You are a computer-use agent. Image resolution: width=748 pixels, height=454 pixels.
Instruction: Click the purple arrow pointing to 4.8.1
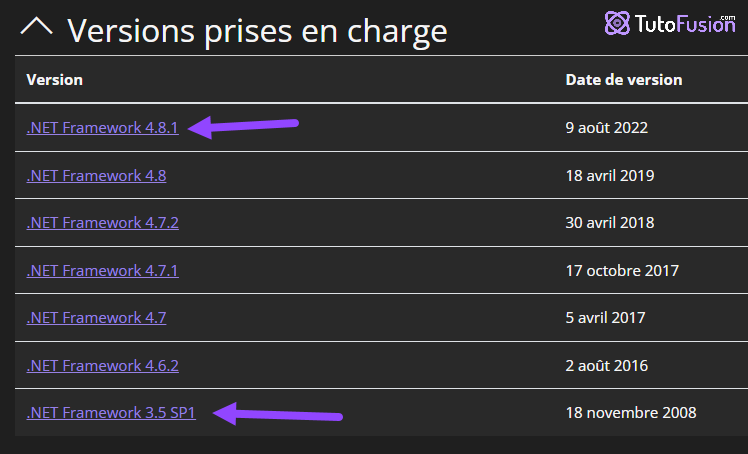(243, 127)
